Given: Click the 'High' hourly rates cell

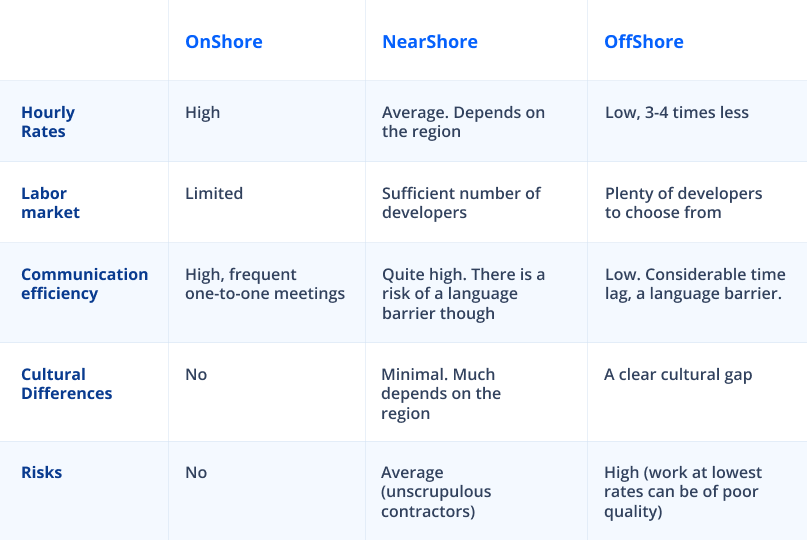Looking at the screenshot, I should [202, 113].
